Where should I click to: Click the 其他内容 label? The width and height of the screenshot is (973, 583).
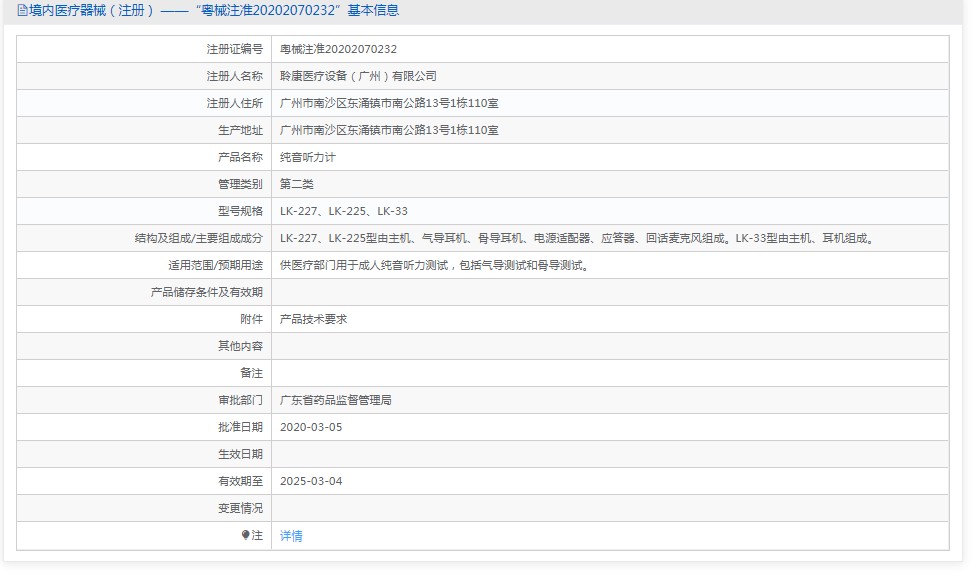(240, 346)
